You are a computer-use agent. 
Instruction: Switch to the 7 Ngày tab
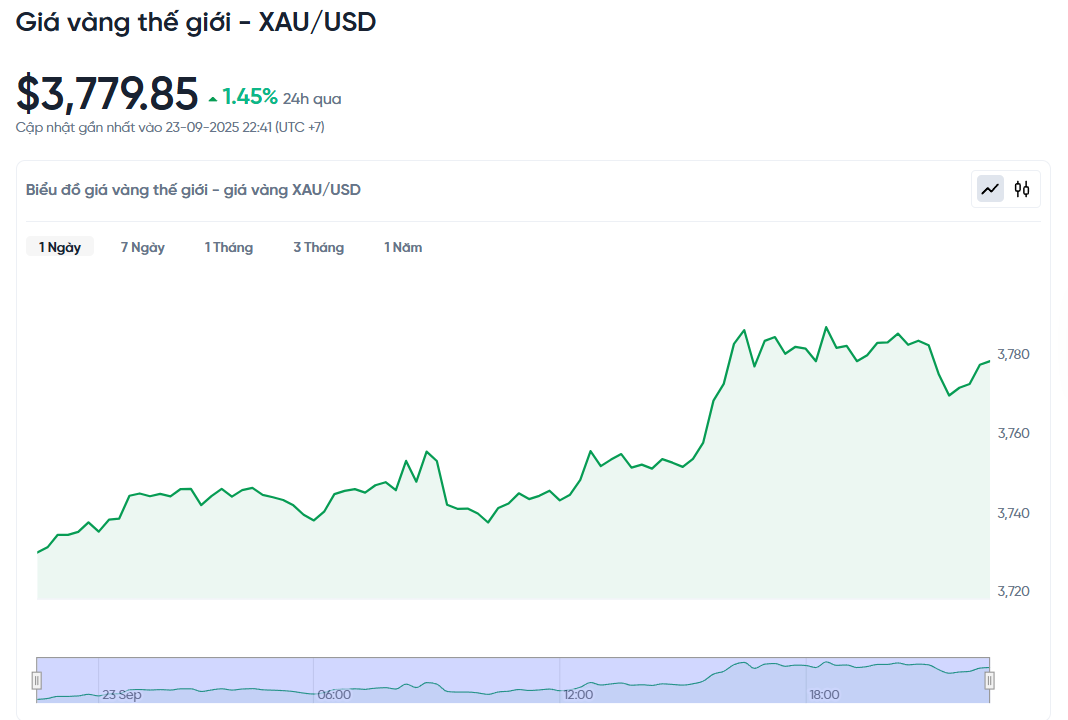point(142,246)
